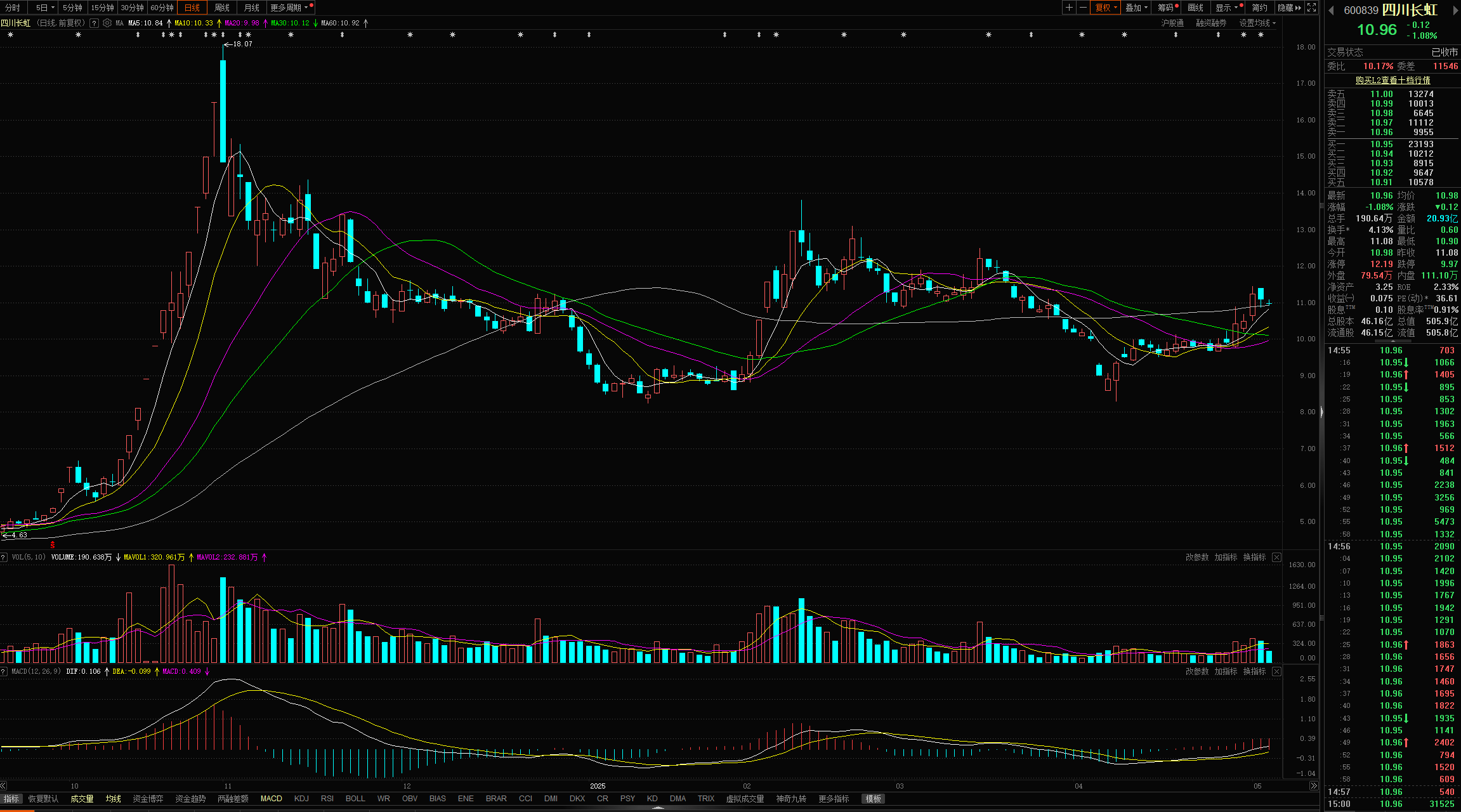This screenshot has height=812, width=1461.
Task: Switch to 分时 intraday tab
Action: [13, 8]
